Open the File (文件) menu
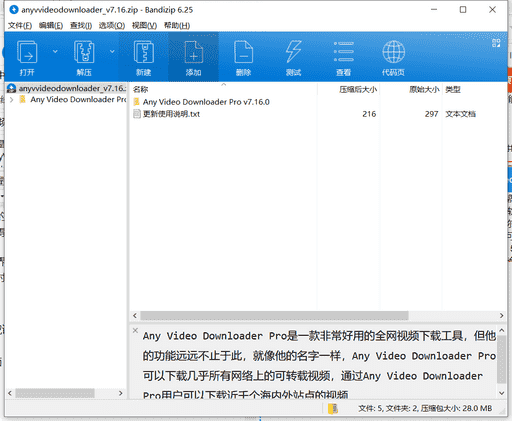 point(20,25)
